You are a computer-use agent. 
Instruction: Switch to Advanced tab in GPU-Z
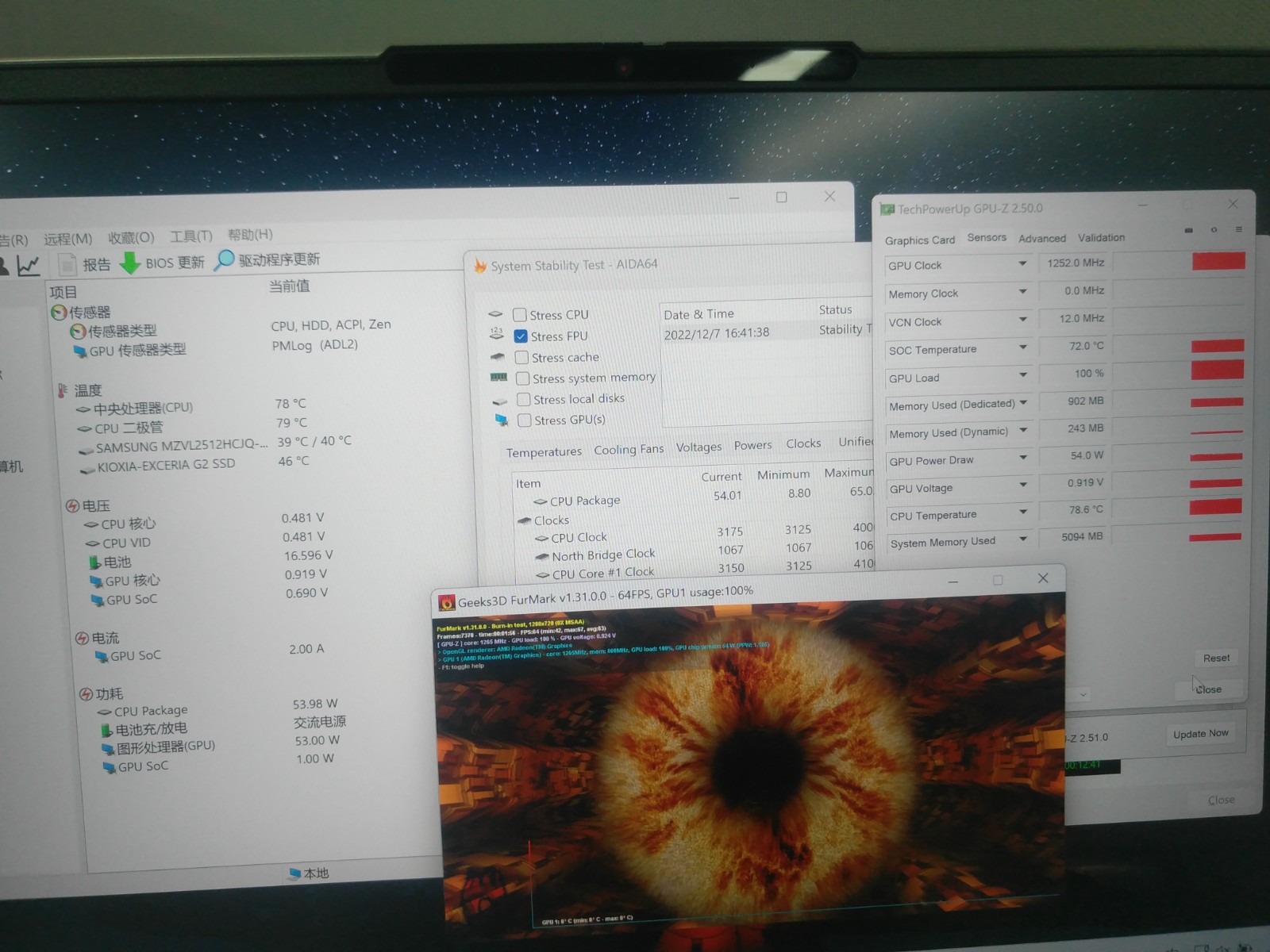tap(1042, 239)
